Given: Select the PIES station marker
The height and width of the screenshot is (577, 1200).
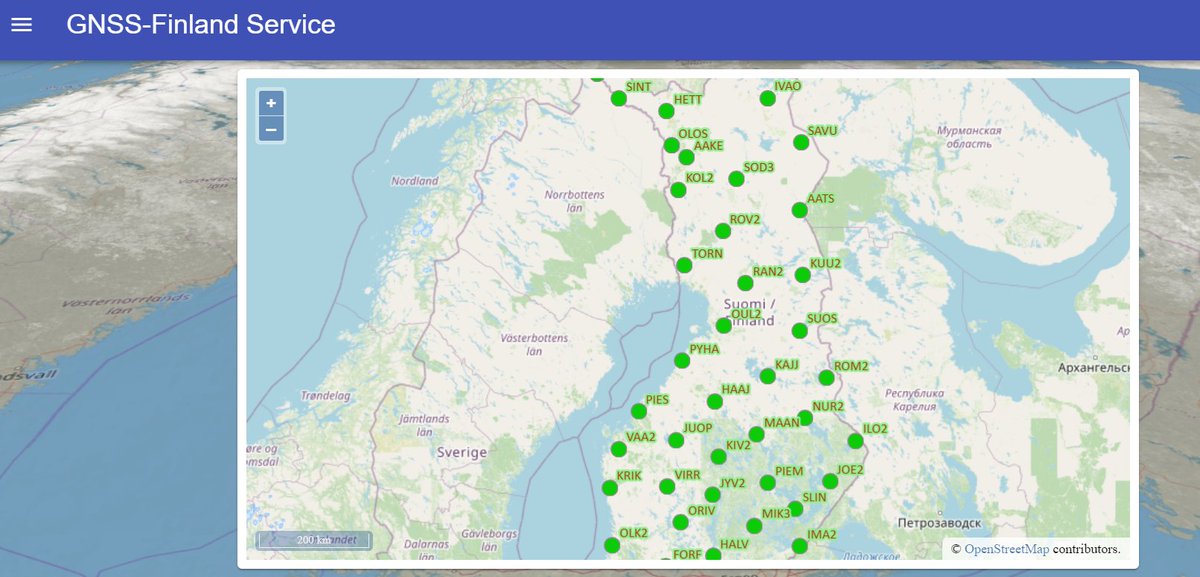Looking at the screenshot, I should click(x=638, y=411).
